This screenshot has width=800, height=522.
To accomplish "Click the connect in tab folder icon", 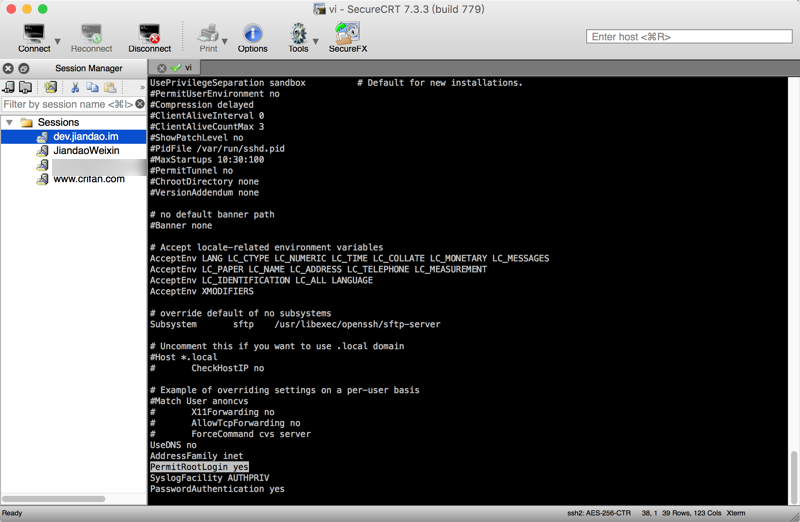I will (x=25, y=87).
